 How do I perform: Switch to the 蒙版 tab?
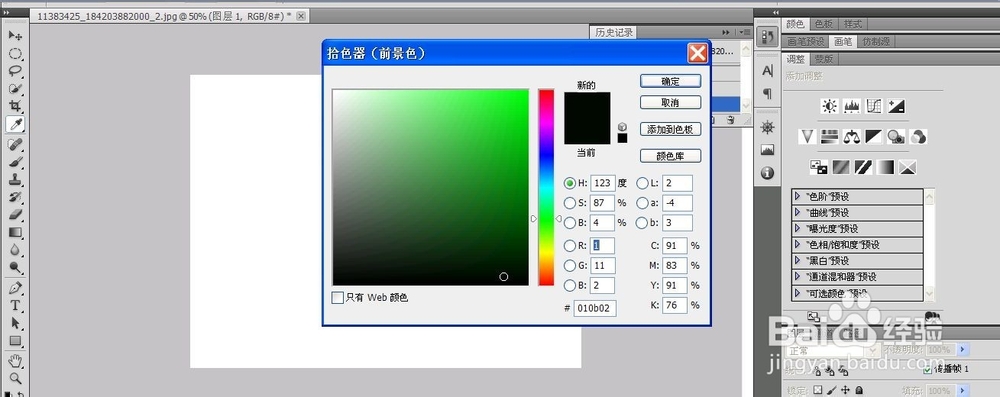point(823,59)
